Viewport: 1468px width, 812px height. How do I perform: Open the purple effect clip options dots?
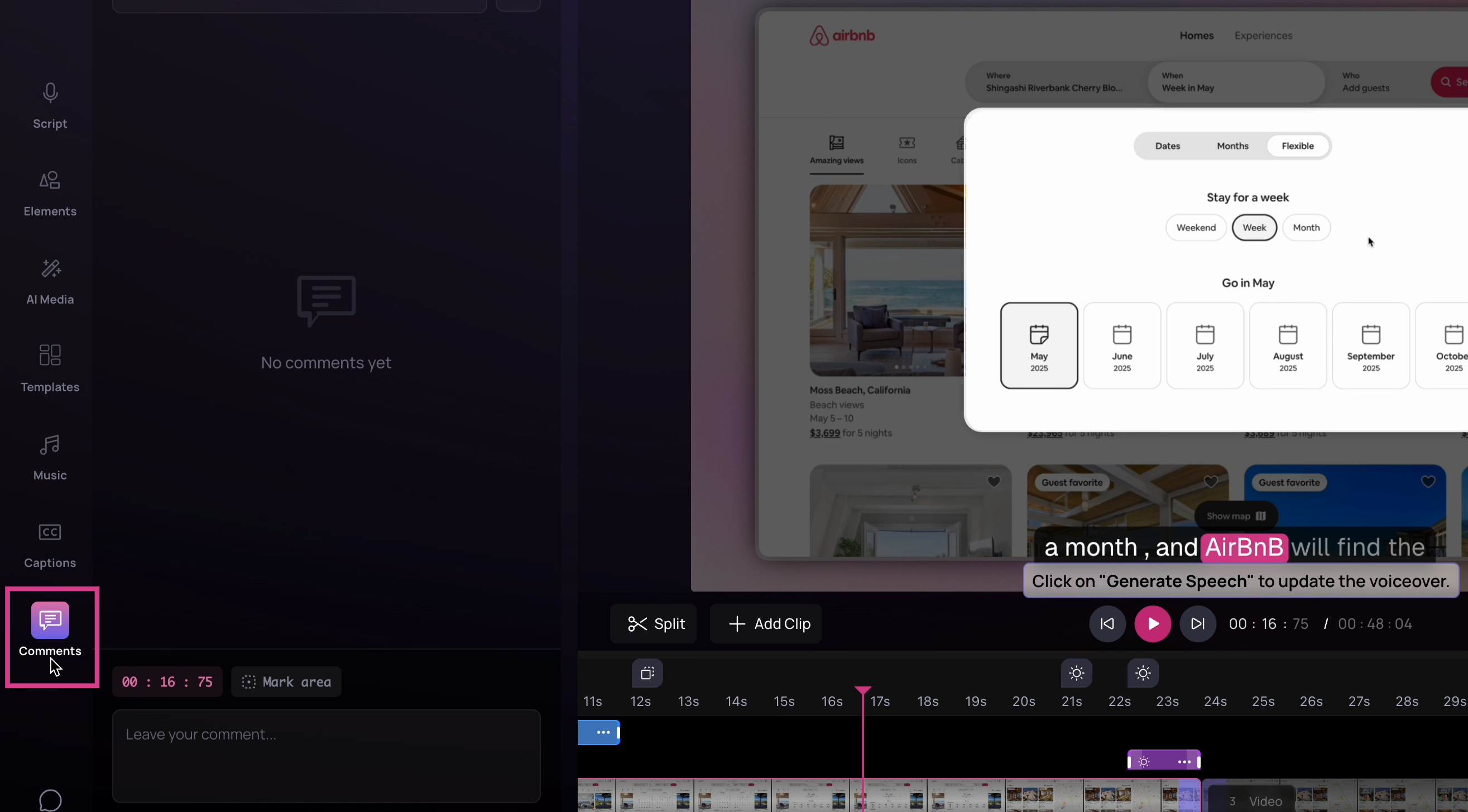pos(1184,761)
